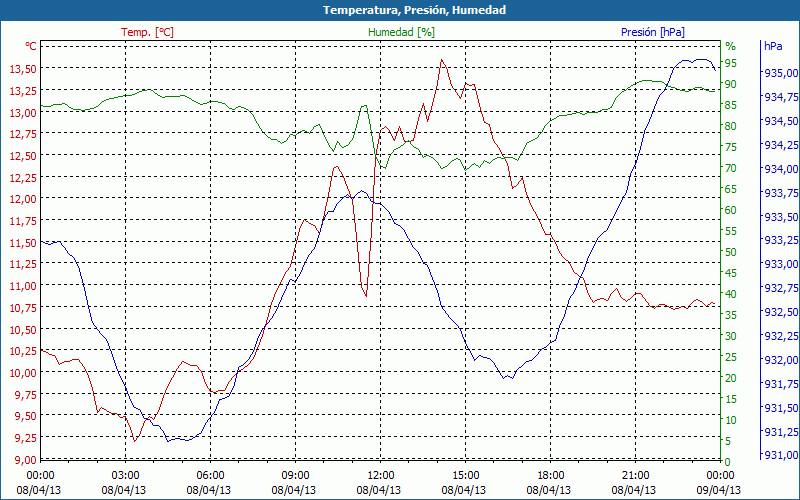Select the red 'Temp. [°C]' legend label
800x500 pixels.
tap(147, 32)
